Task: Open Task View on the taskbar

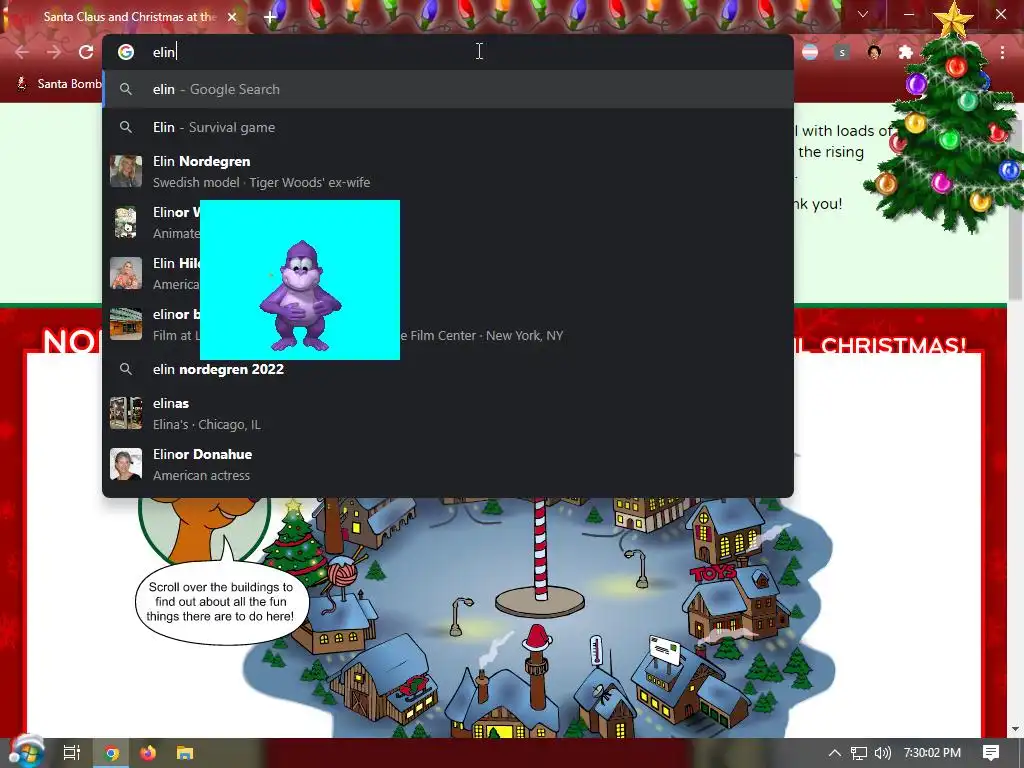Action: (x=72, y=753)
